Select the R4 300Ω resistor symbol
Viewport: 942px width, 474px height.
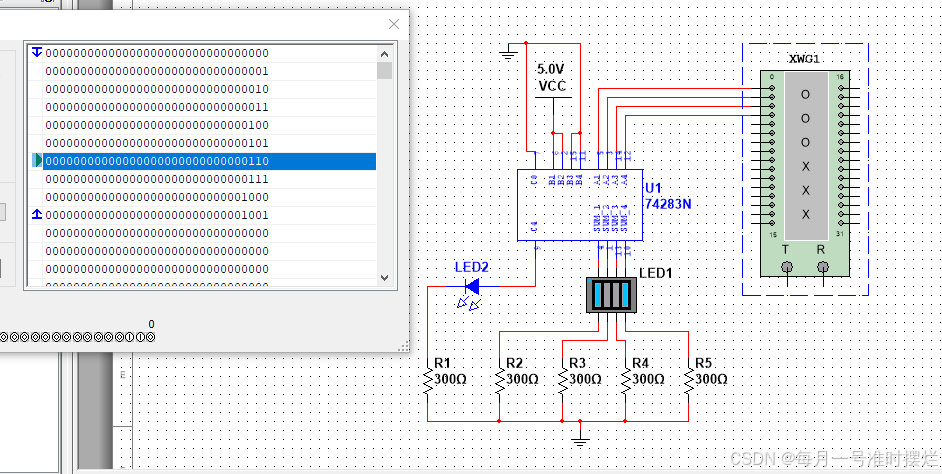[x=625, y=381]
